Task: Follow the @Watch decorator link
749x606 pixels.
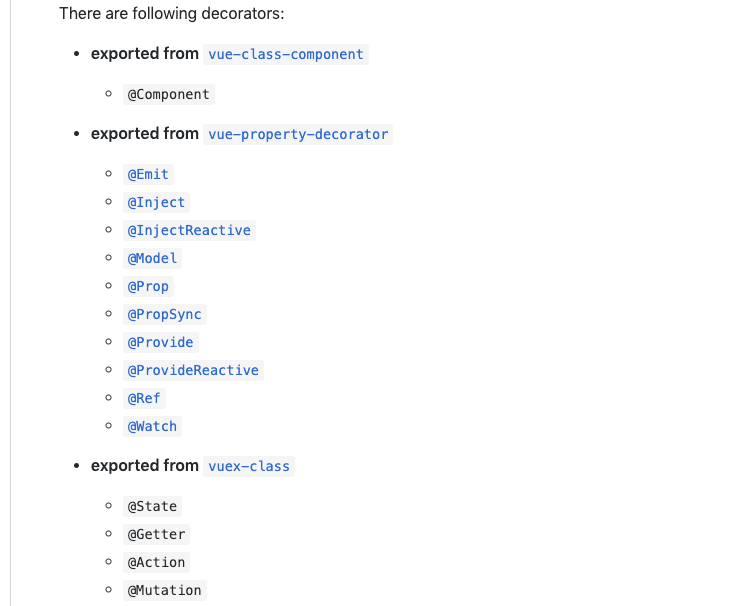Action: pyautogui.click(x=152, y=426)
